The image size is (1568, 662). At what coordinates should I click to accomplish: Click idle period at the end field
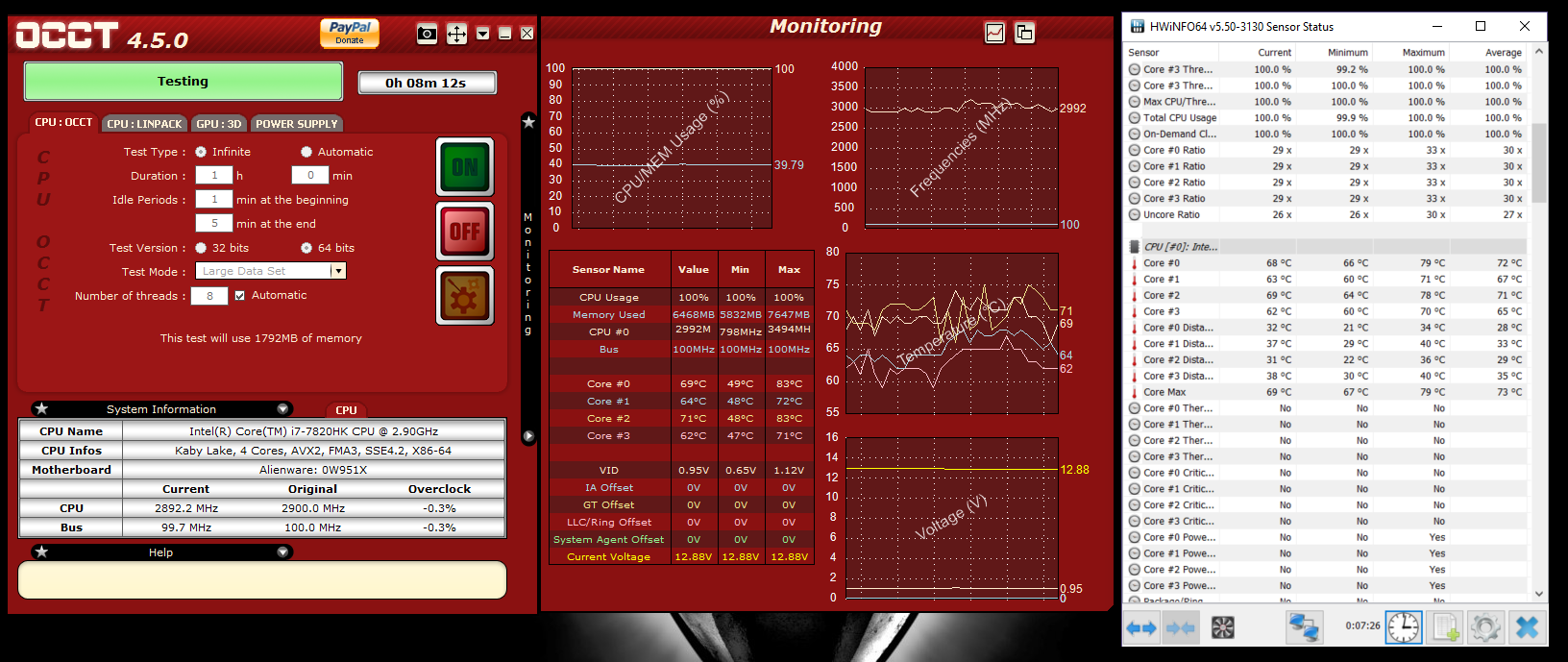[x=214, y=223]
